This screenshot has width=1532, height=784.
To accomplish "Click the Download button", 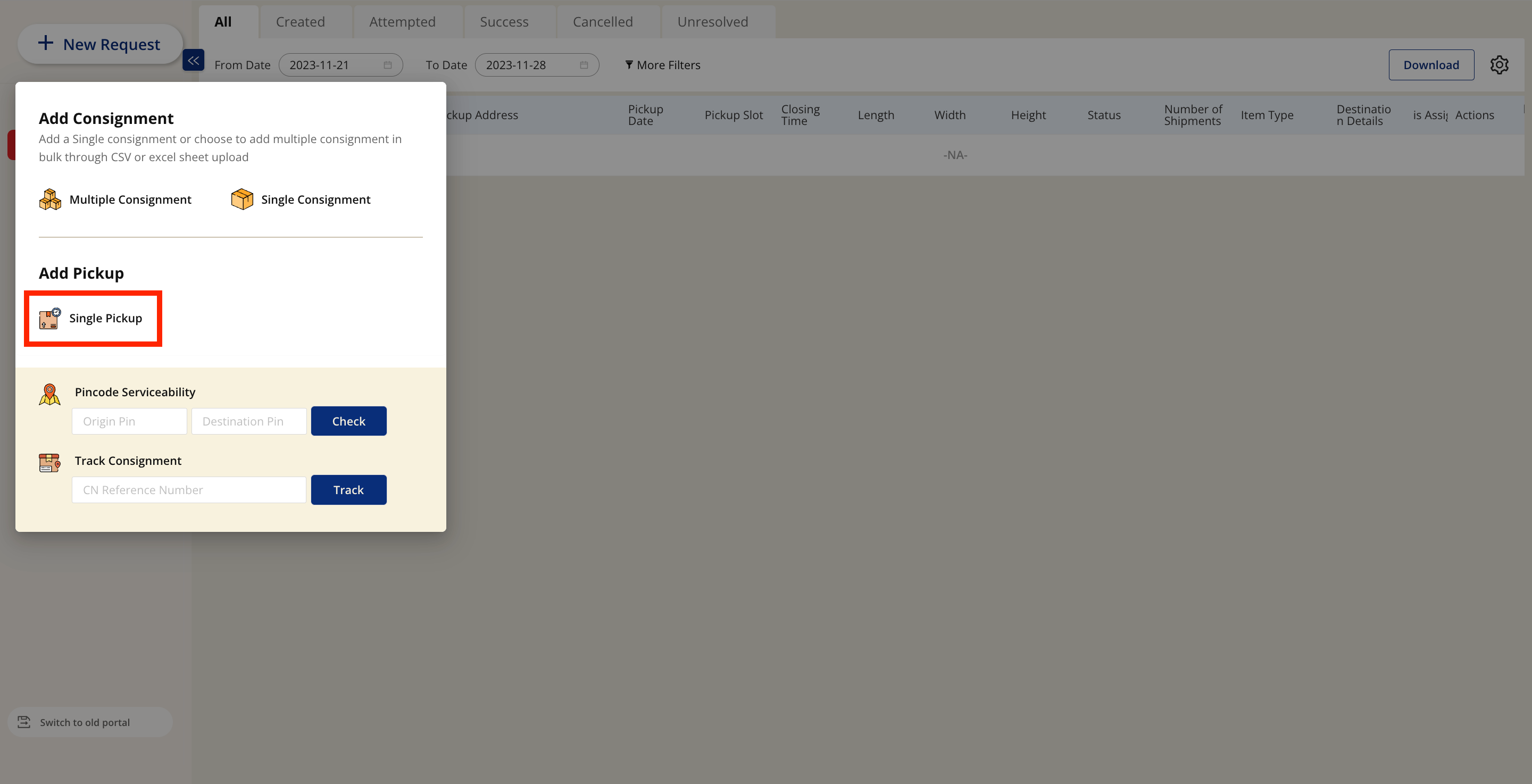I will pyautogui.click(x=1431, y=65).
